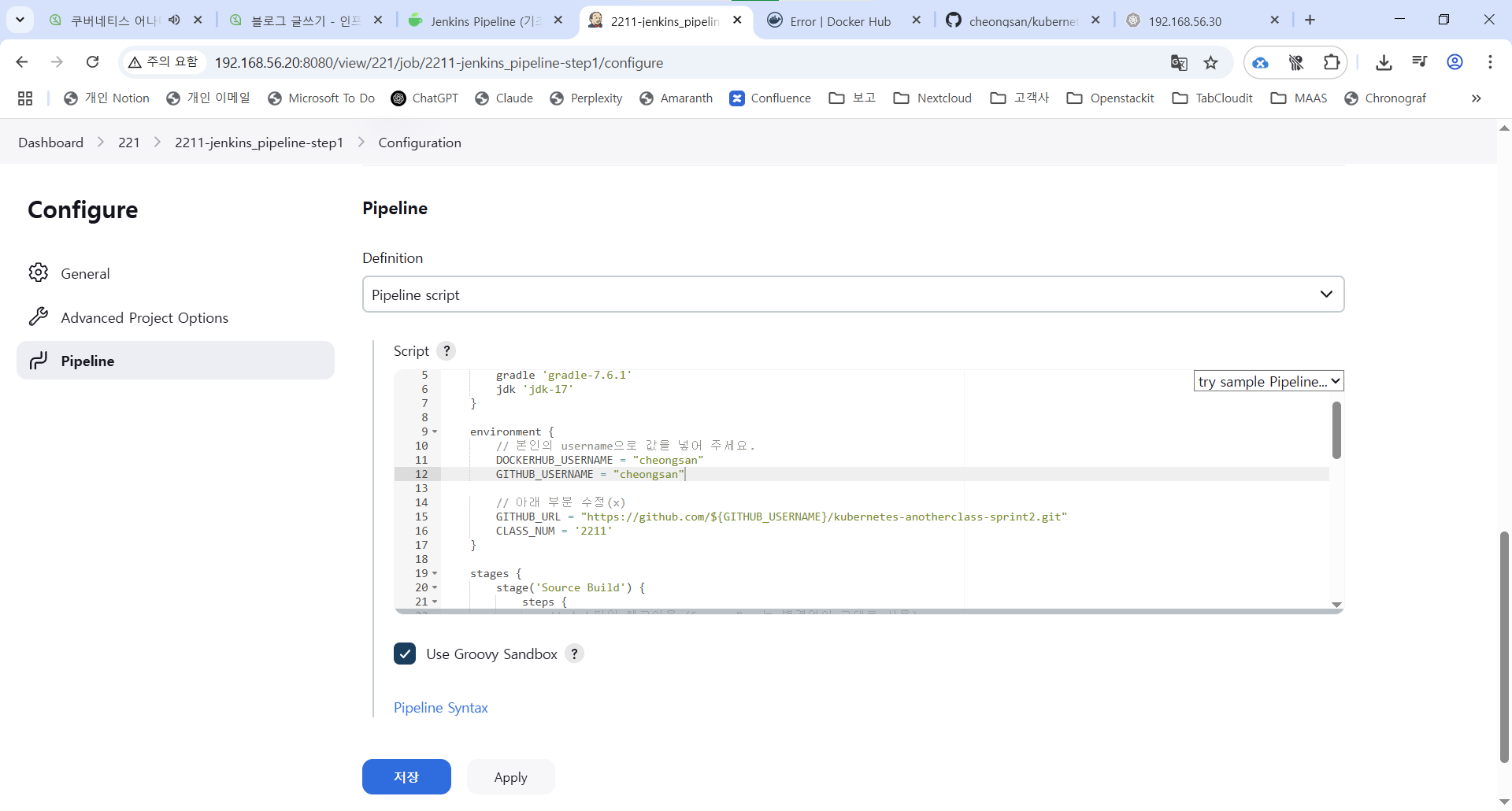The height and width of the screenshot is (811, 1512).
Task: Open the browser profile avatar icon
Action: [x=1455, y=62]
